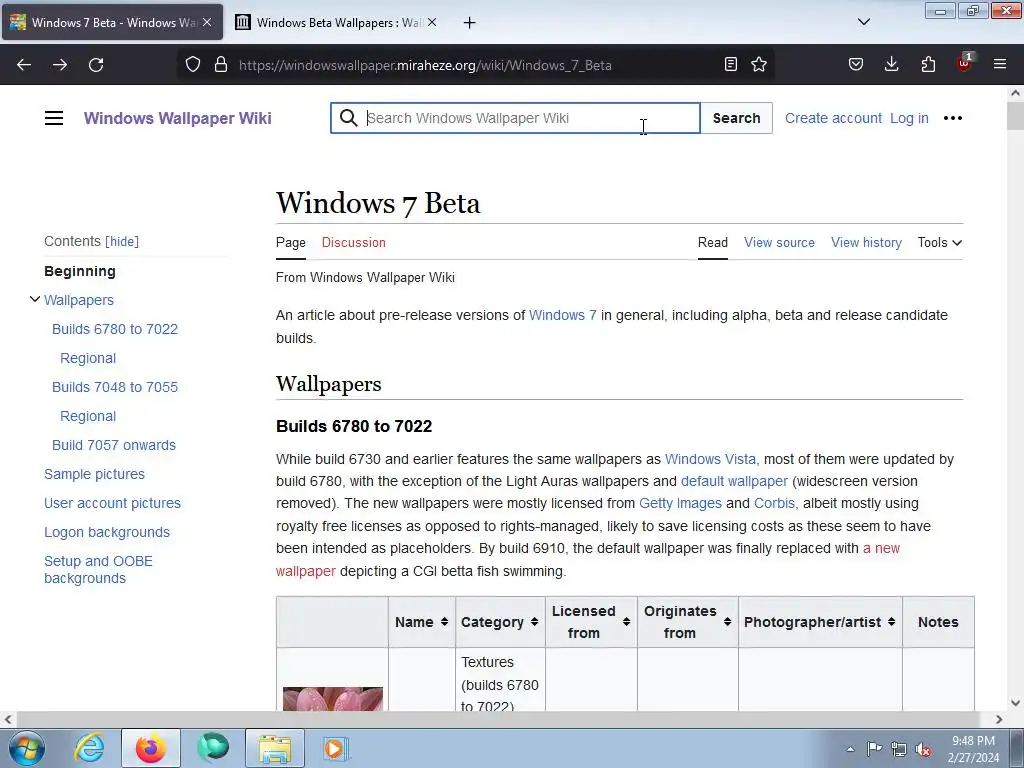The image size is (1024, 768).
Task: Open the uBlock Origin extension icon
Action: click(964, 63)
